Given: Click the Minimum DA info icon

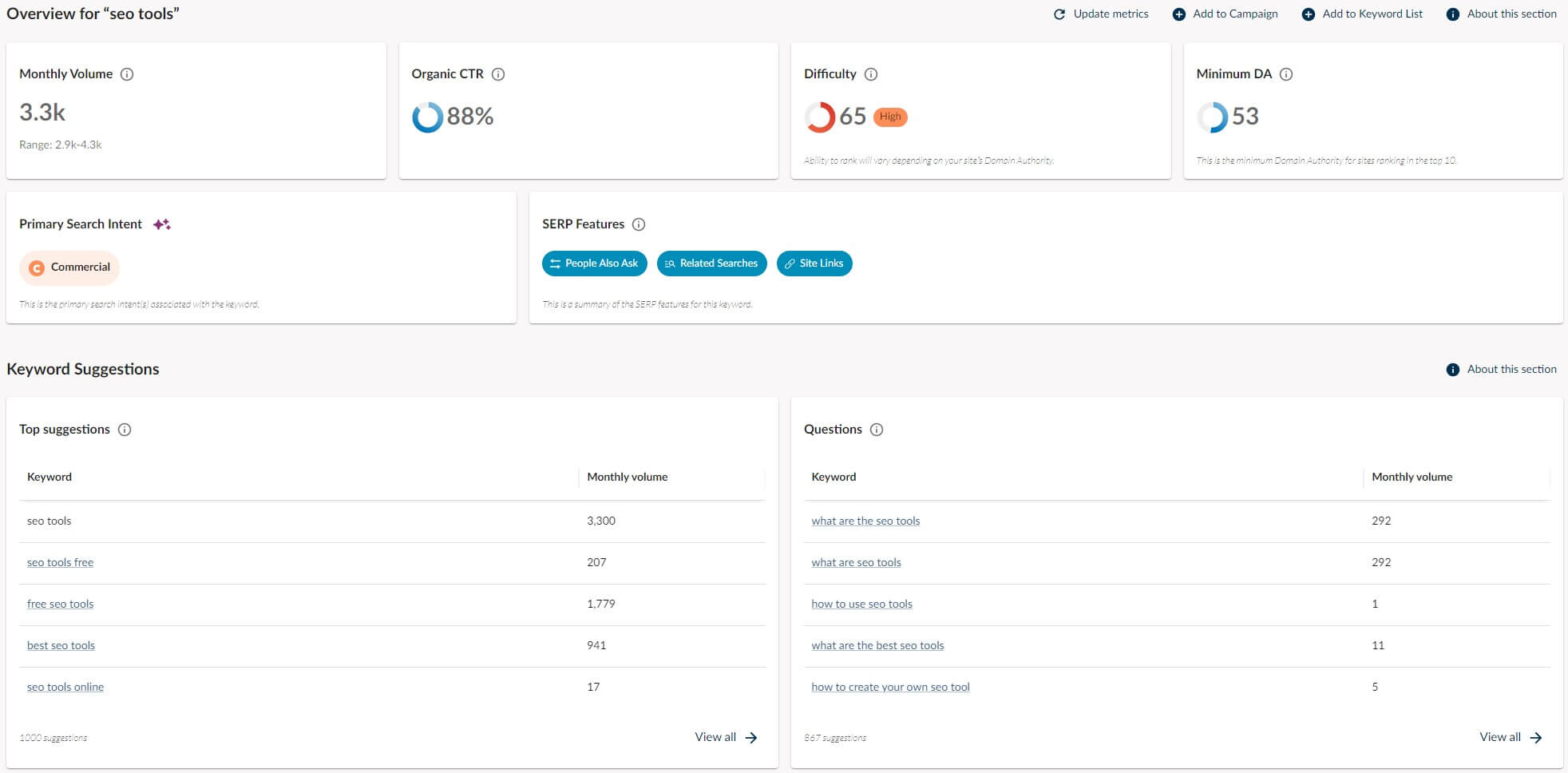Looking at the screenshot, I should tap(1286, 74).
